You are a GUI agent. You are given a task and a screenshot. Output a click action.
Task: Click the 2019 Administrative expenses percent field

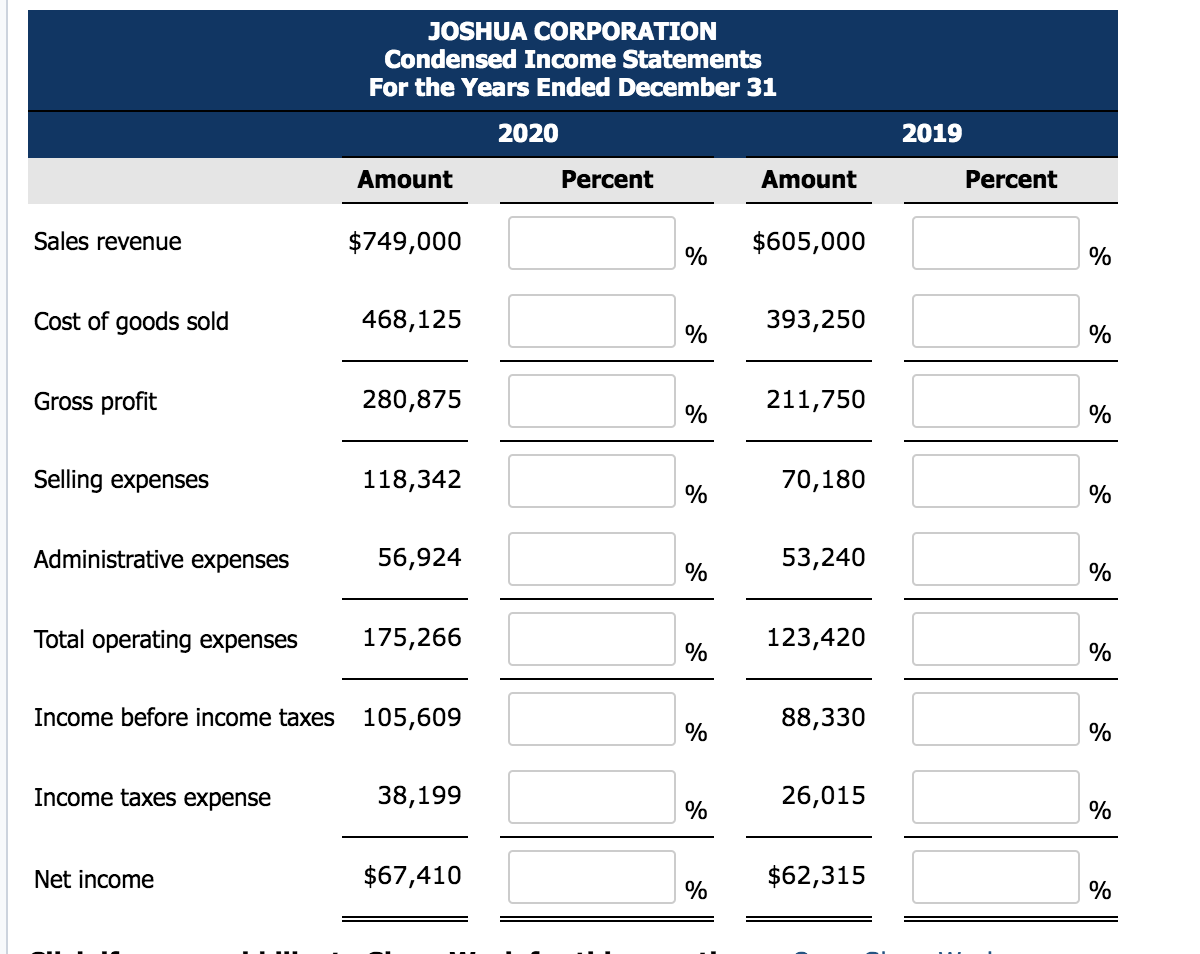pyautogui.click(x=995, y=559)
